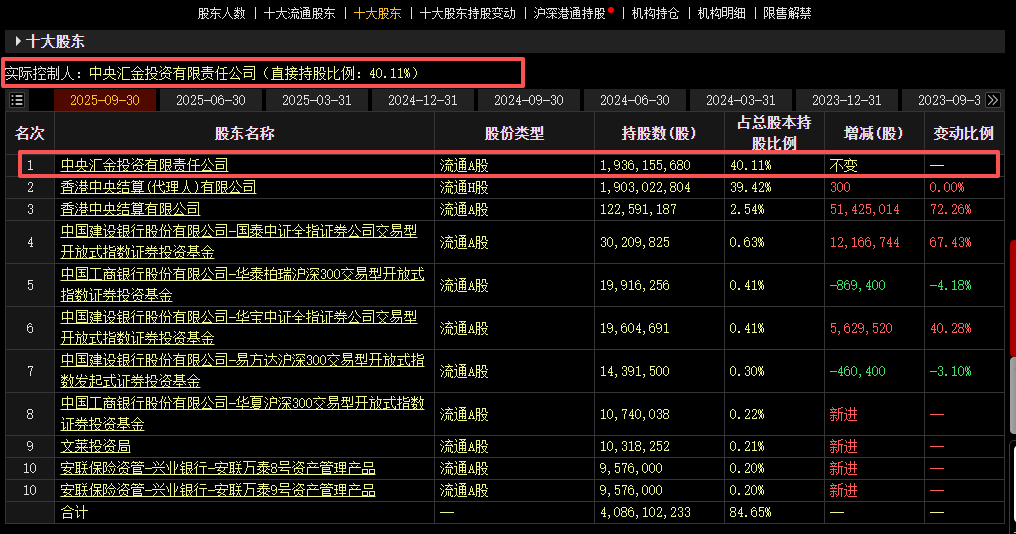Open the 机构明细 tab
1016x534 pixels.
click(721, 13)
